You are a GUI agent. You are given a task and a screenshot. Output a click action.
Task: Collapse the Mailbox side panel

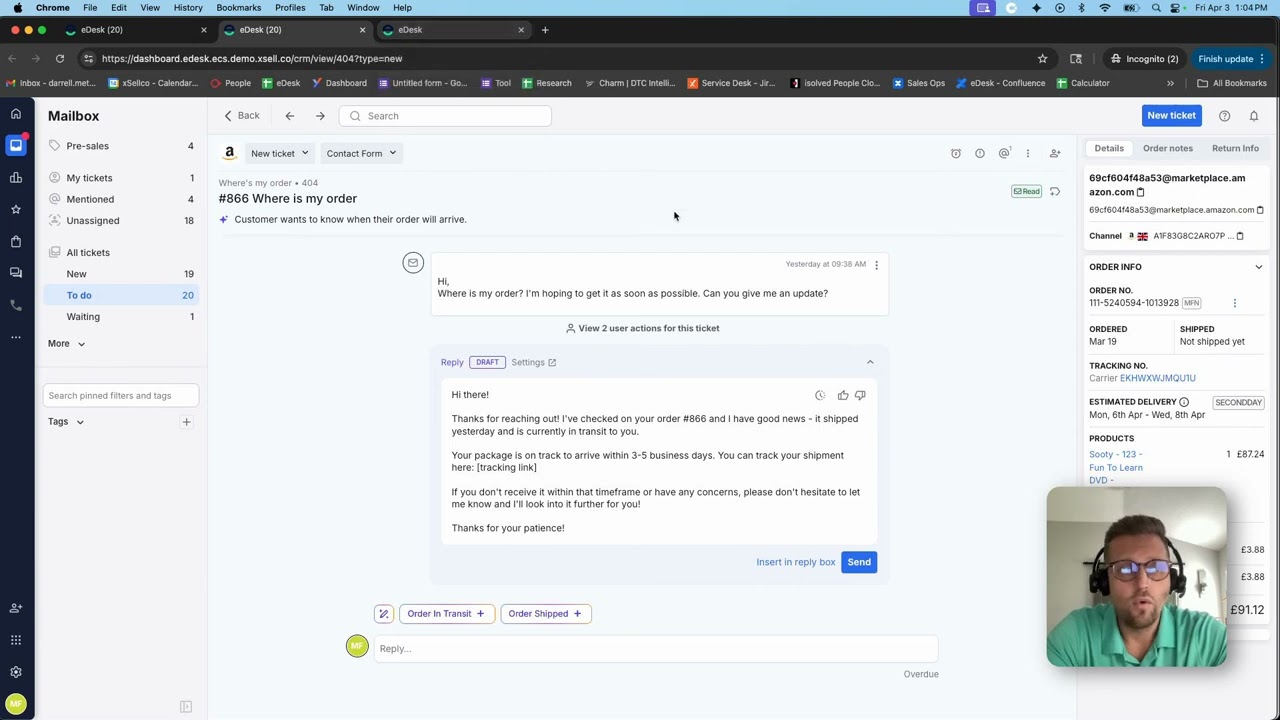click(185, 707)
